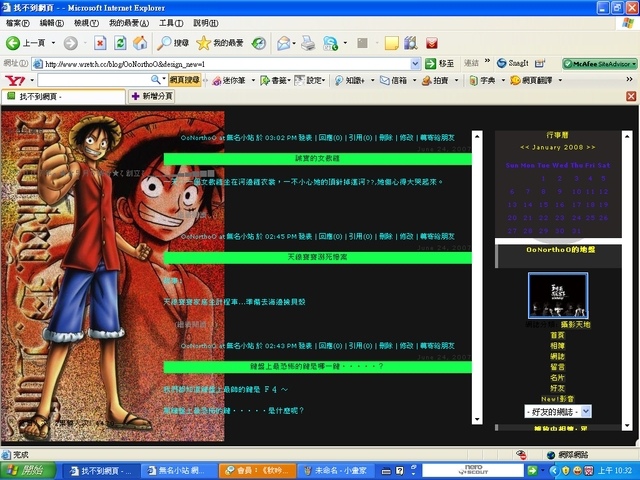Click 新增分頁 new tab button
Screen dimensions: 640x480
point(152,96)
